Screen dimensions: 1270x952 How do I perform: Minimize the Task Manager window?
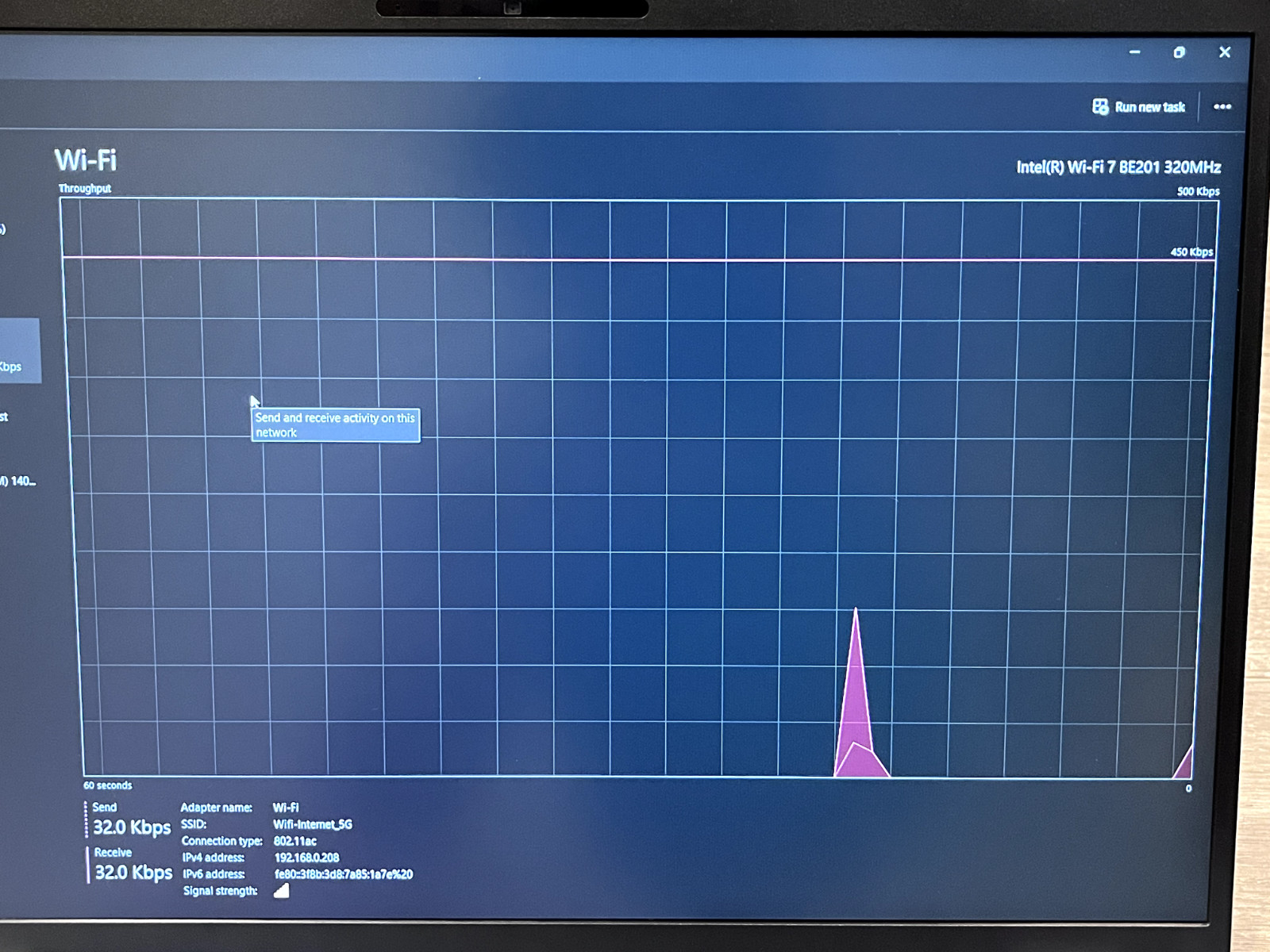coord(1135,52)
